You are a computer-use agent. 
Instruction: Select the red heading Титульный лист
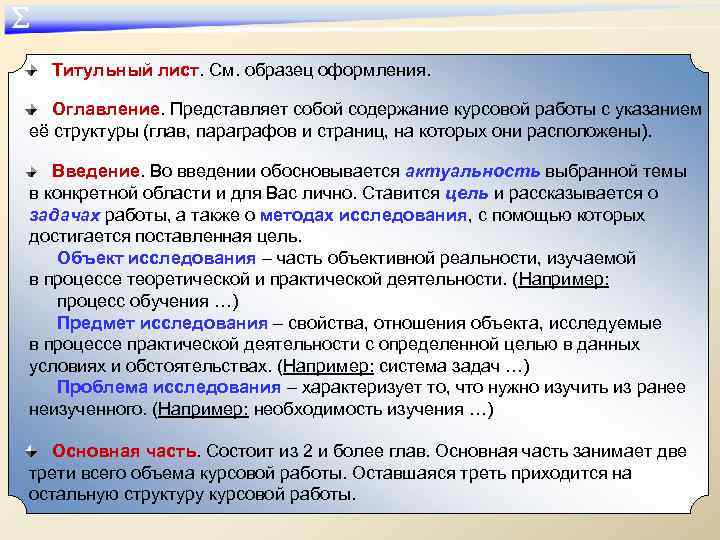(x=125, y=70)
